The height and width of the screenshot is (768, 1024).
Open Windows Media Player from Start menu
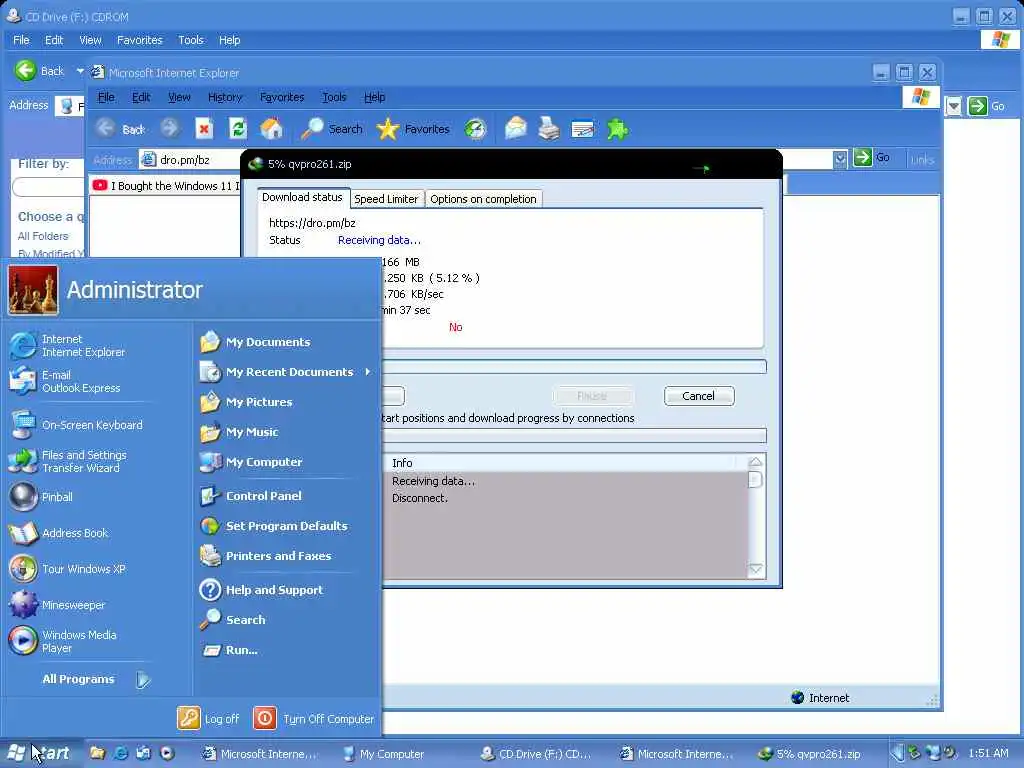click(x=63, y=641)
